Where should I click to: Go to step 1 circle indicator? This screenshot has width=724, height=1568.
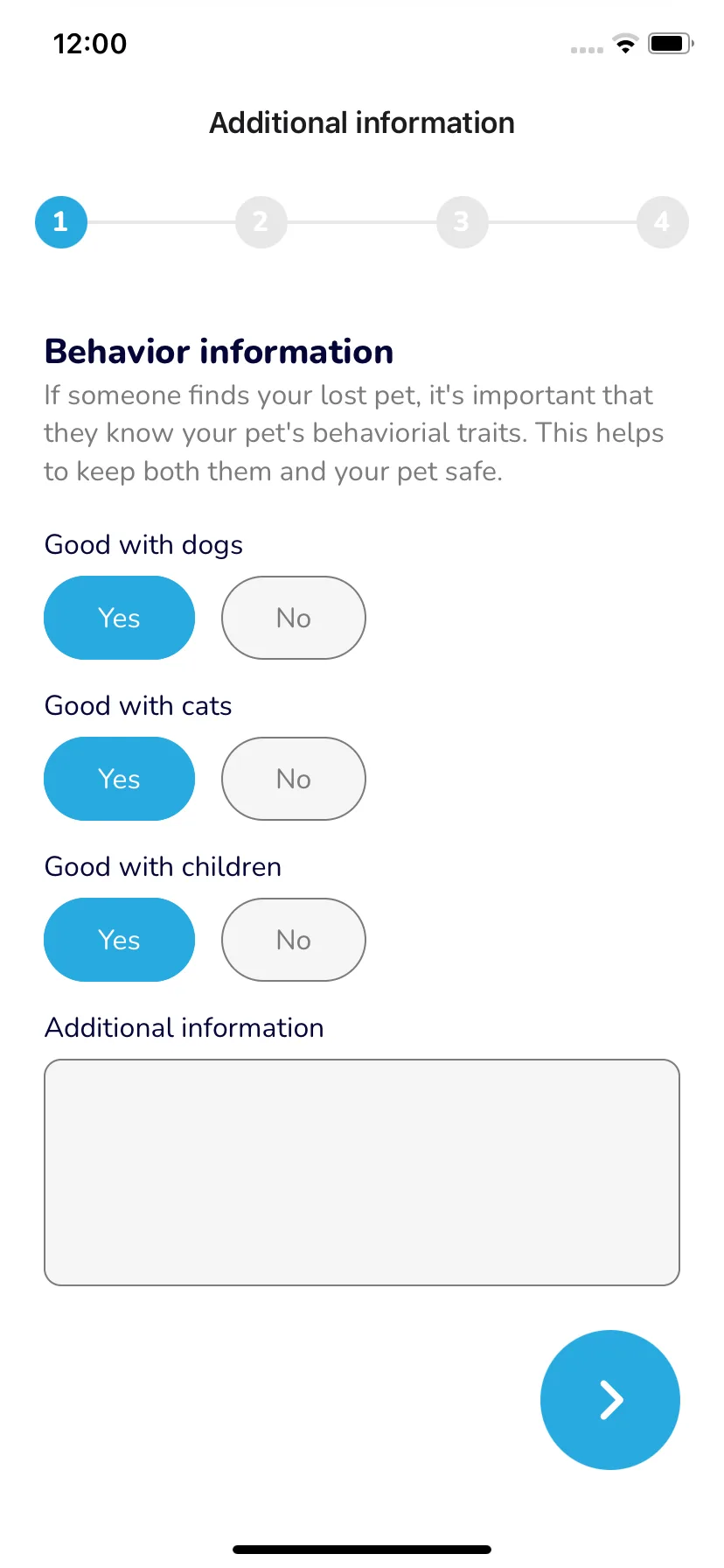tap(61, 222)
